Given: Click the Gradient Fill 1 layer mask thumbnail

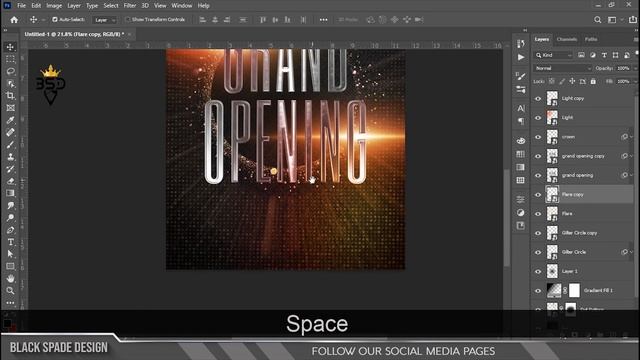Looking at the screenshot, I should 574,291.
